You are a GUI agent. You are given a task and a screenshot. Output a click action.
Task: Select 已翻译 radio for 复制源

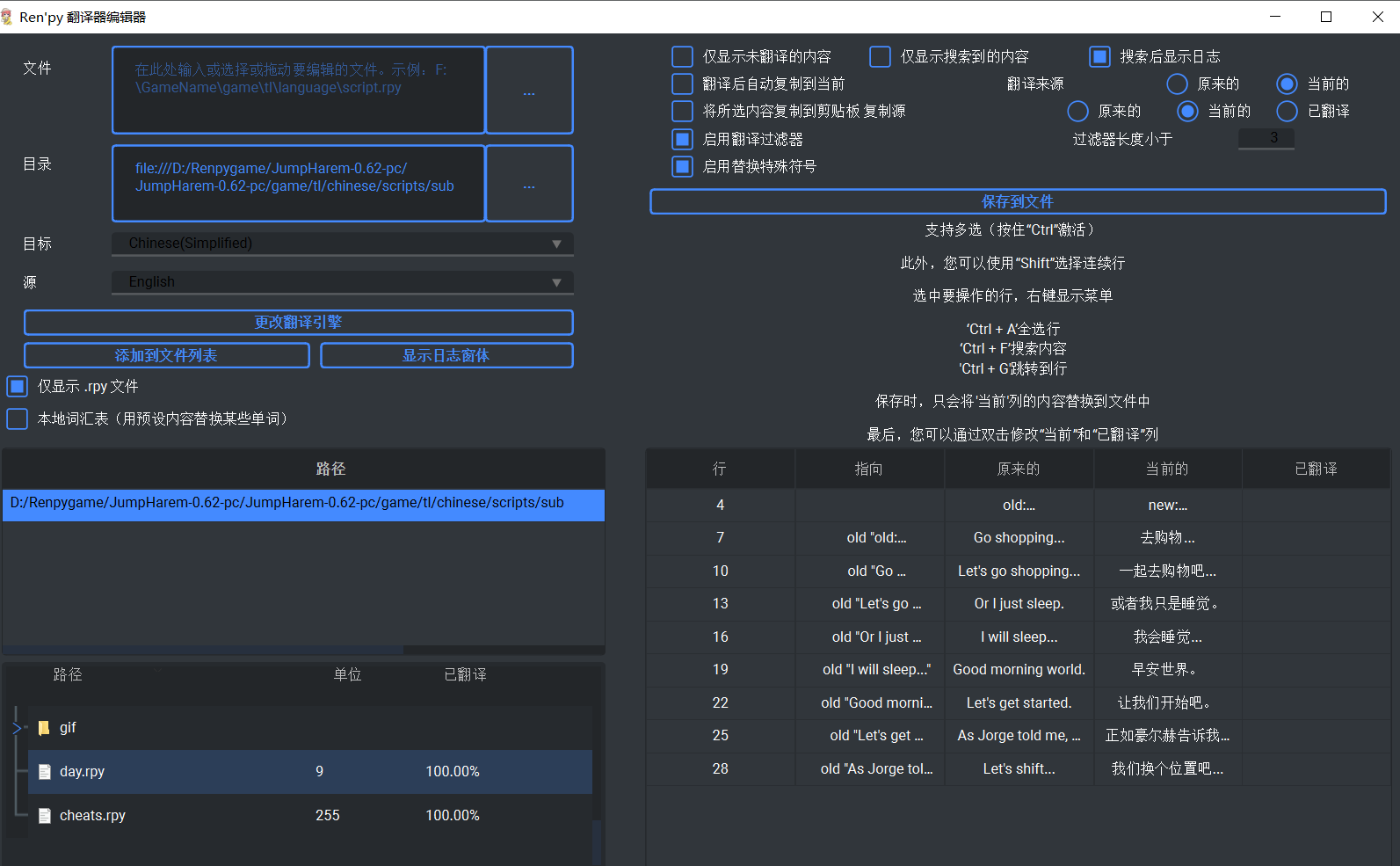coord(1287,111)
